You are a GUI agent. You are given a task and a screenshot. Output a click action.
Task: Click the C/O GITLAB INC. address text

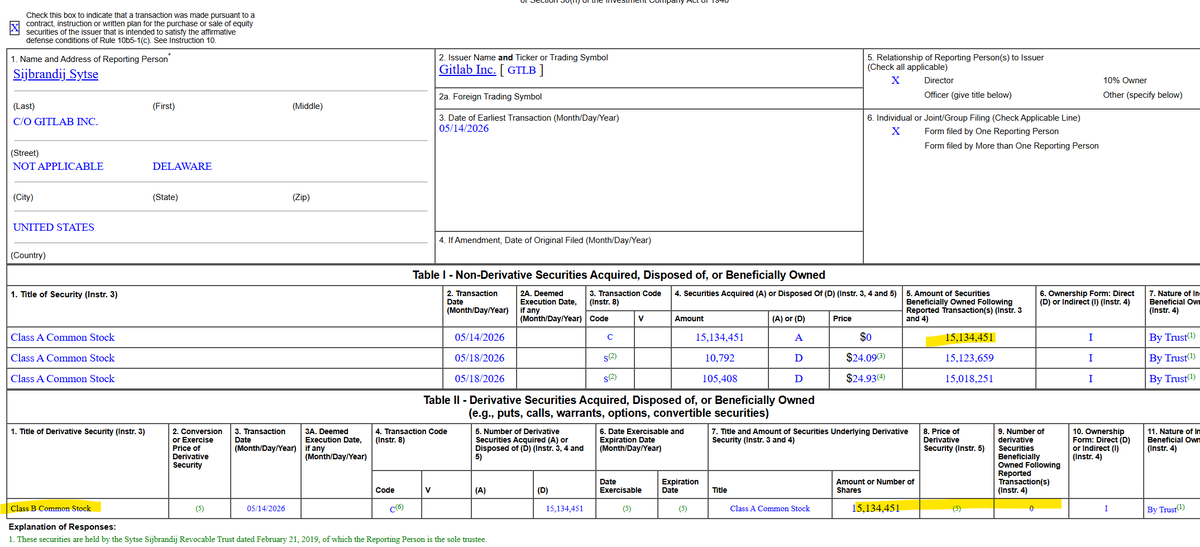point(55,122)
